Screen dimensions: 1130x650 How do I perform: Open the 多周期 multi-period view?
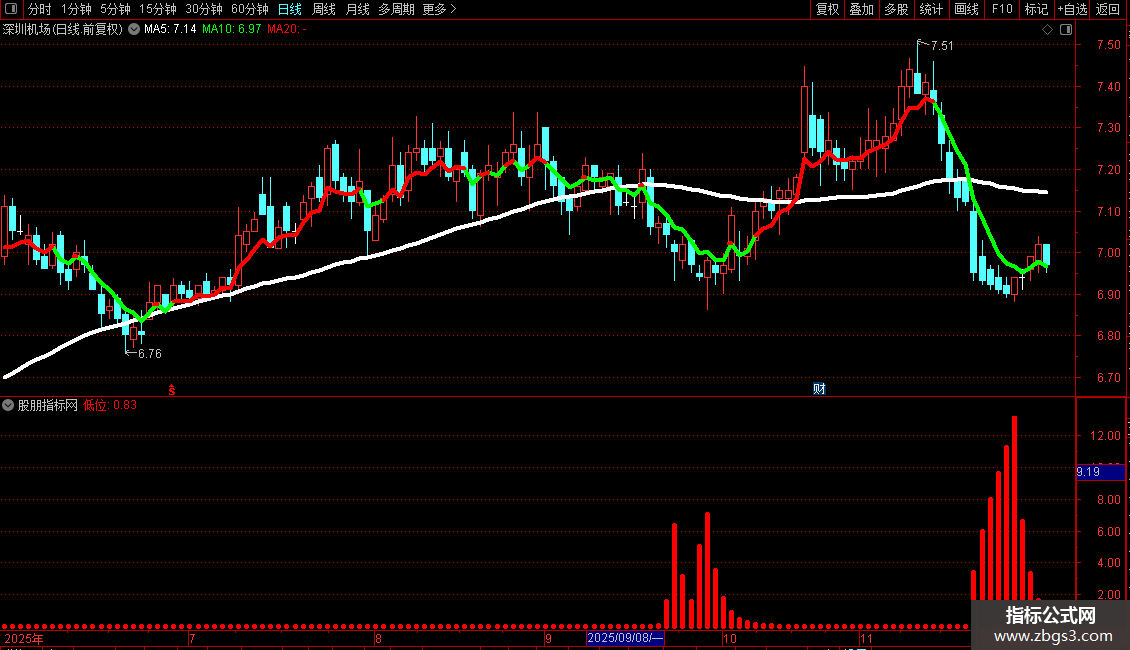396,9
